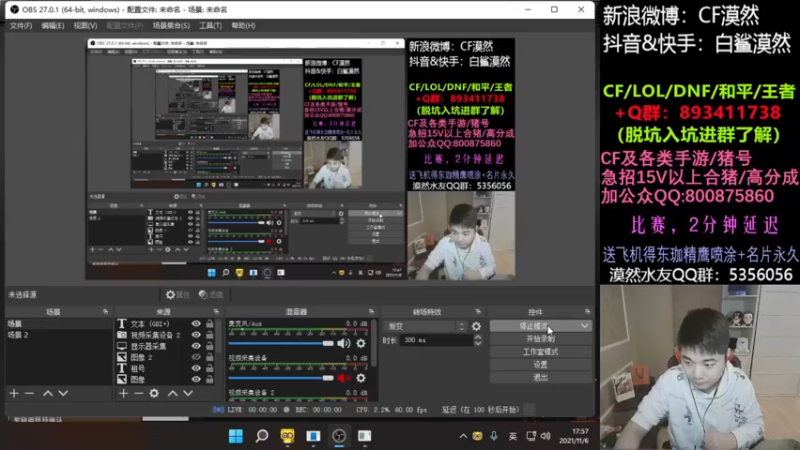Open the 场景集合(S) menu
This screenshot has height=450, width=800.
171,26
